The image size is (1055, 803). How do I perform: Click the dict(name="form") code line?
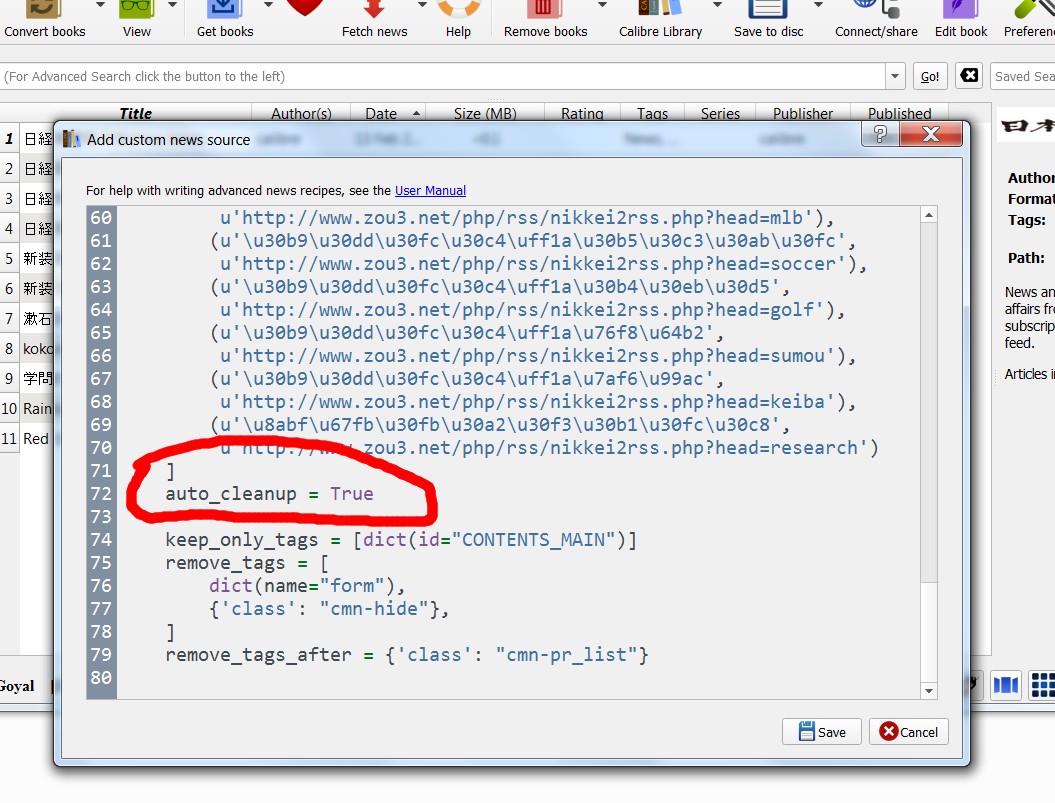(x=307, y=586)
